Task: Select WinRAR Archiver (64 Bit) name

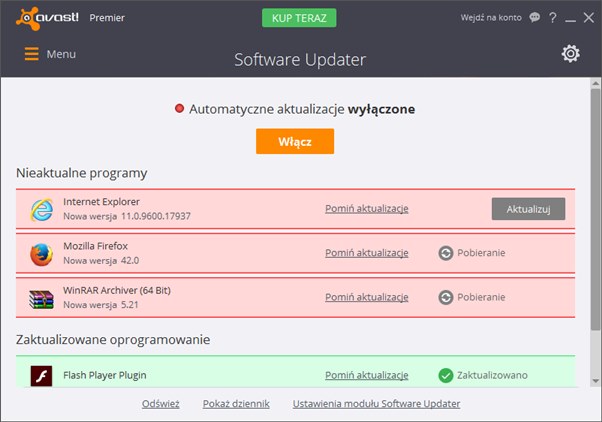Action: (117, 290)
